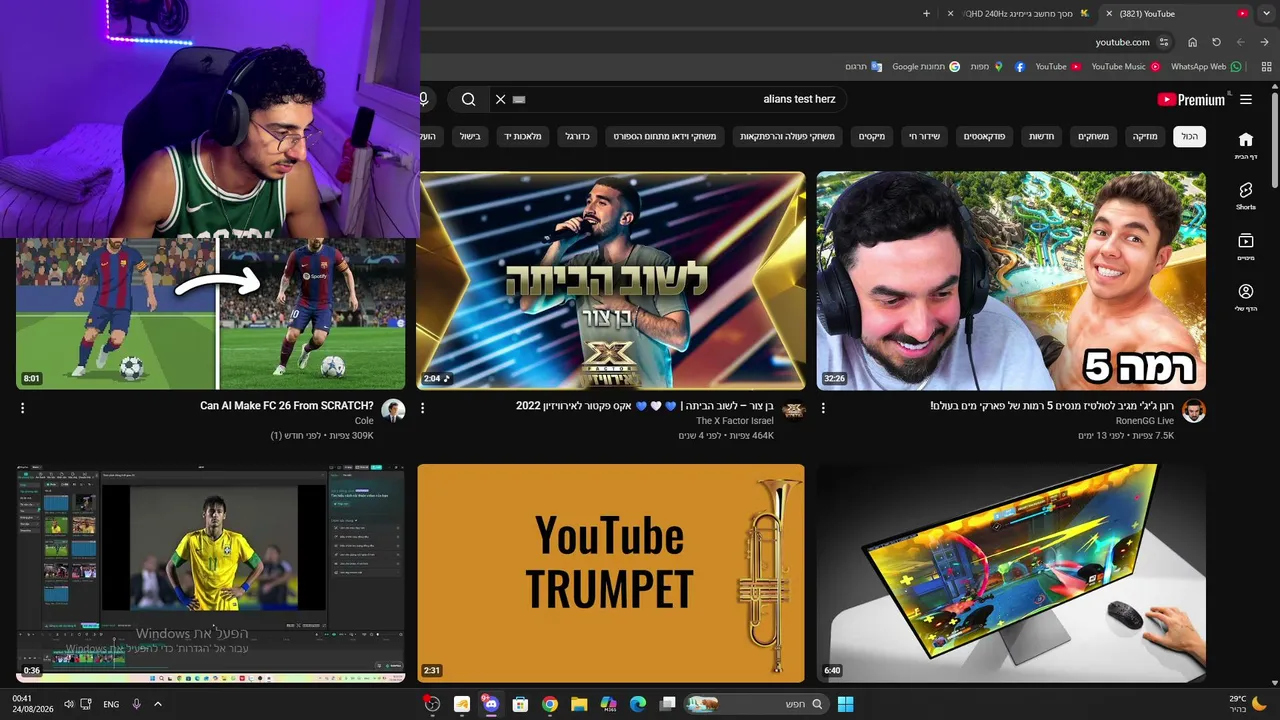Submit search with magnifier button
The height and width of the screenshot is (720, 1280).
click(468, 100)
